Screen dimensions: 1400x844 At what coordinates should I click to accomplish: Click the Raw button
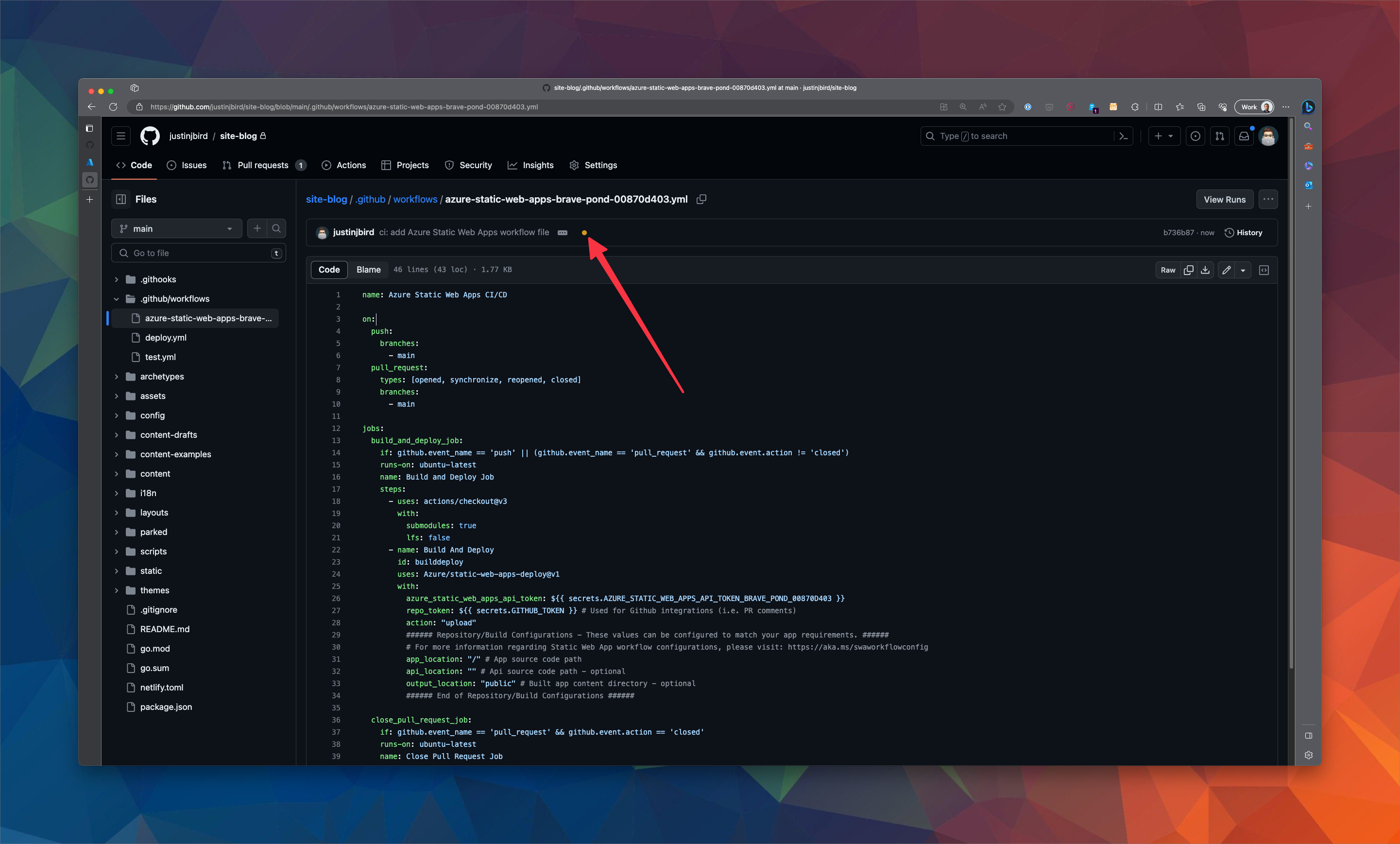[x=1168, y=270]
